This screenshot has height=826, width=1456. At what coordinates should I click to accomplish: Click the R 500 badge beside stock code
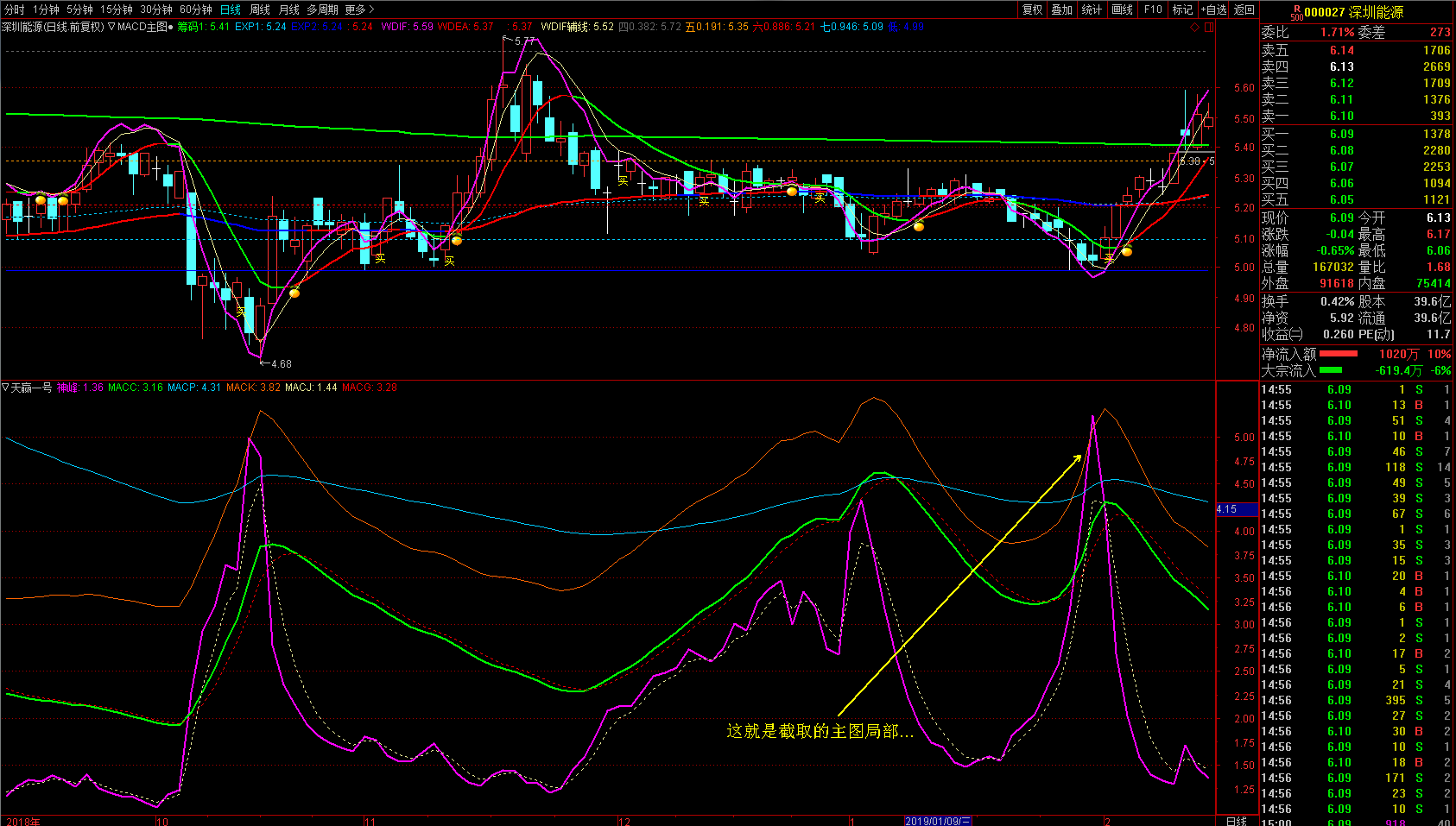[1296, 12]
